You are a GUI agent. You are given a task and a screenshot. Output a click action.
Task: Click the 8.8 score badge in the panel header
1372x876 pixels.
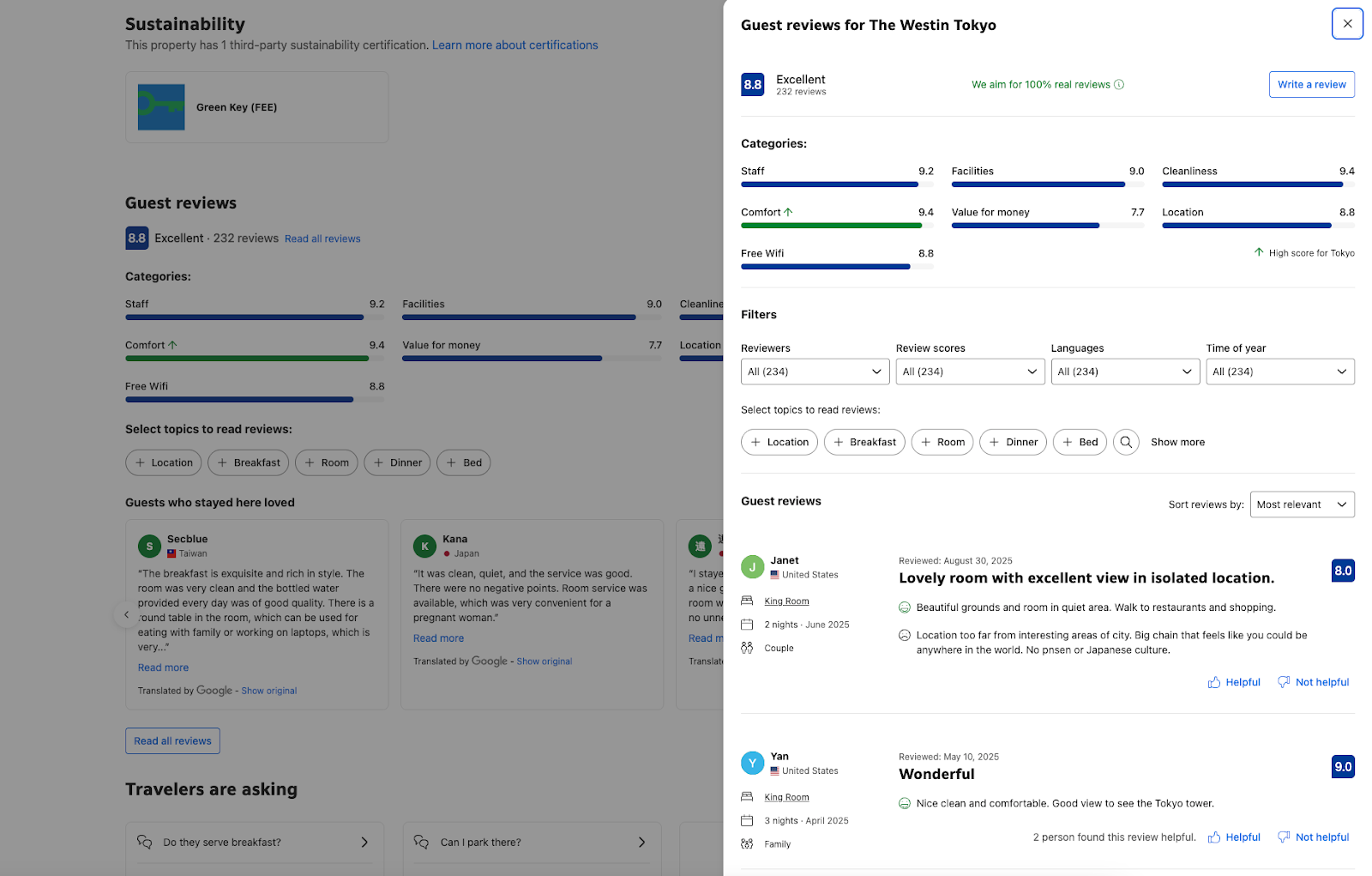click(752, 84)
